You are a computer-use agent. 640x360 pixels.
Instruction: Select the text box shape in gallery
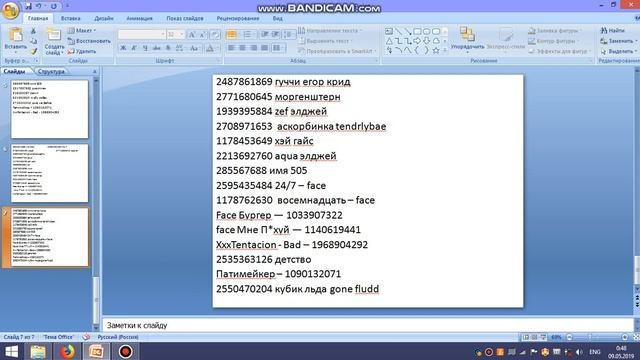pos(389,31)
